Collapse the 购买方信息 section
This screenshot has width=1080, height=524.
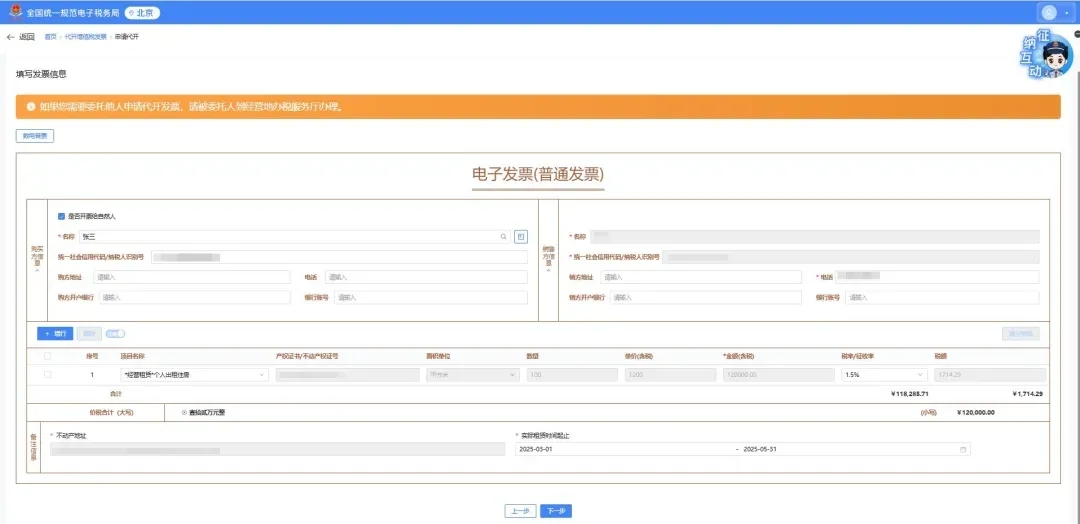tap(37, 270)
